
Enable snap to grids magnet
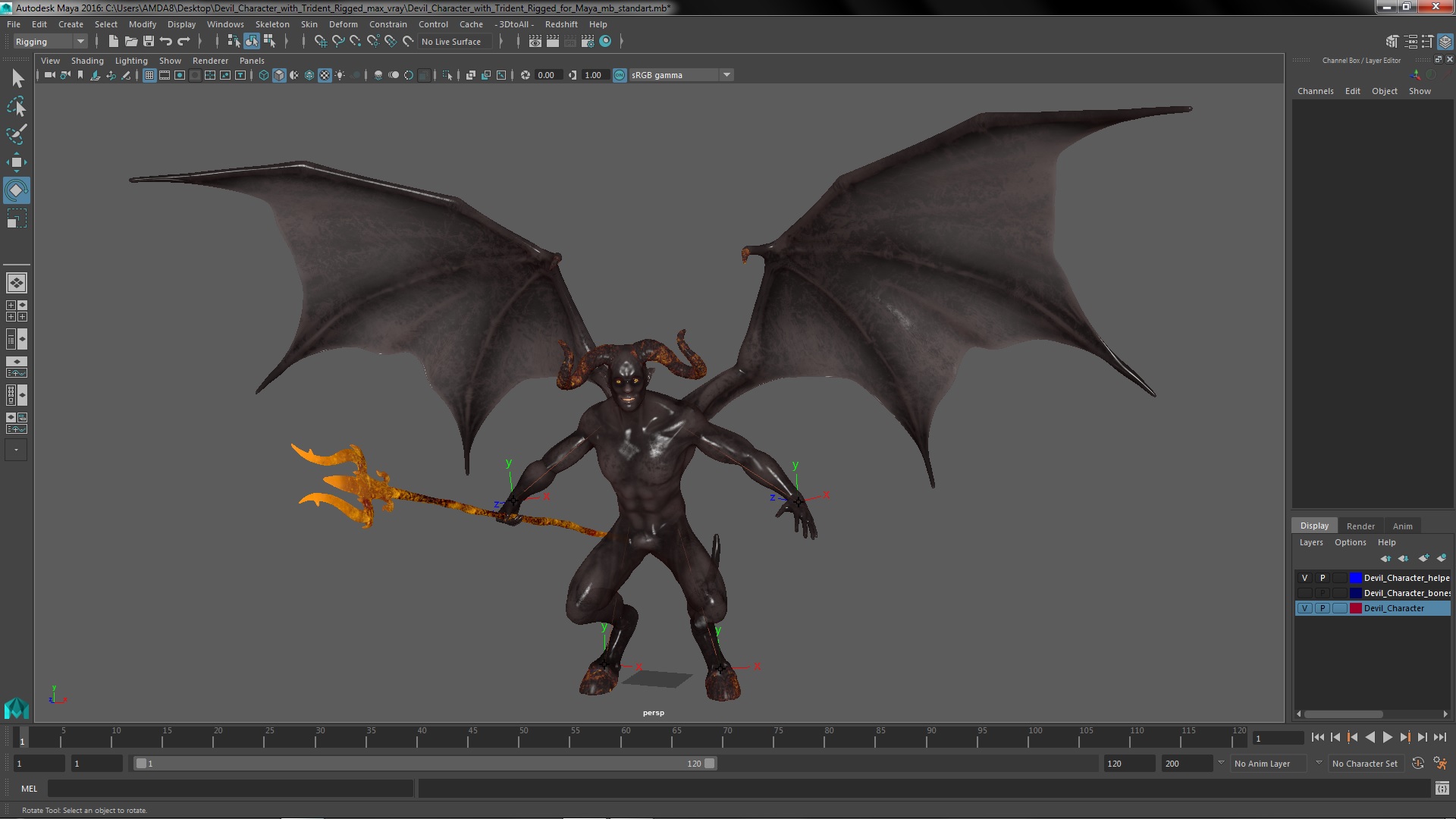(321, 42)
